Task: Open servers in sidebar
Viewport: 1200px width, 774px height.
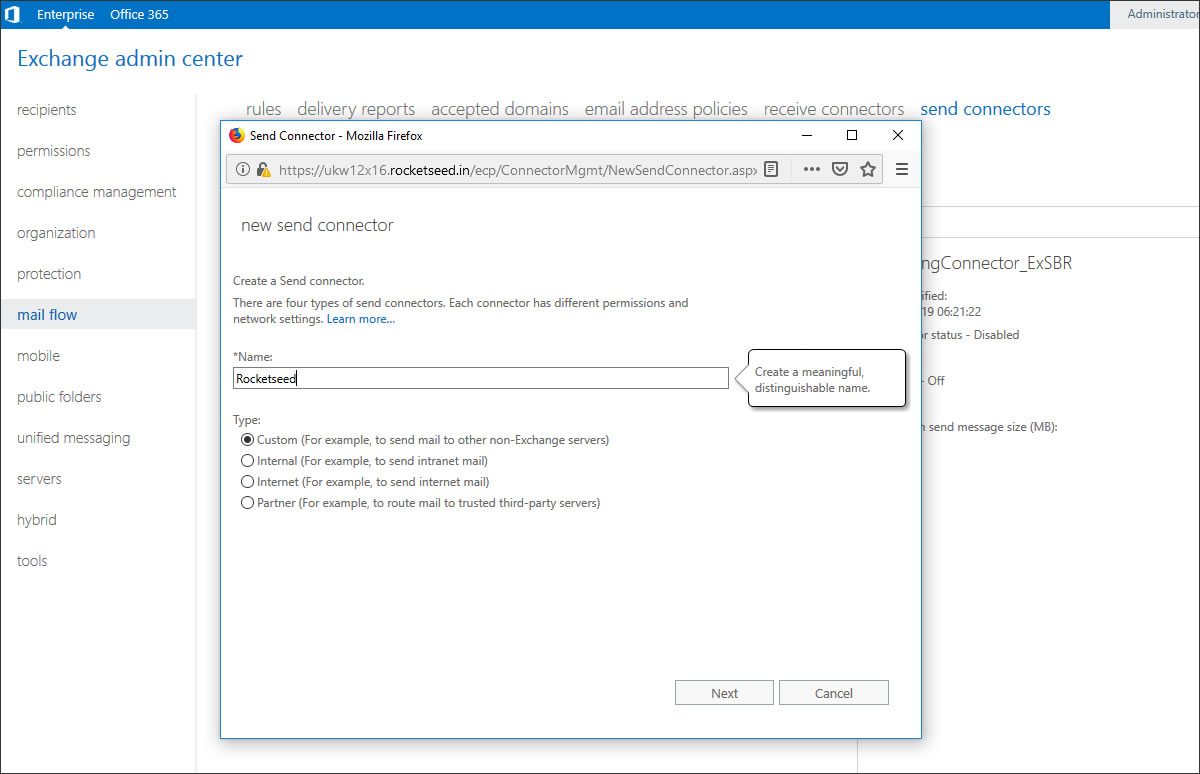Action: 39,479
